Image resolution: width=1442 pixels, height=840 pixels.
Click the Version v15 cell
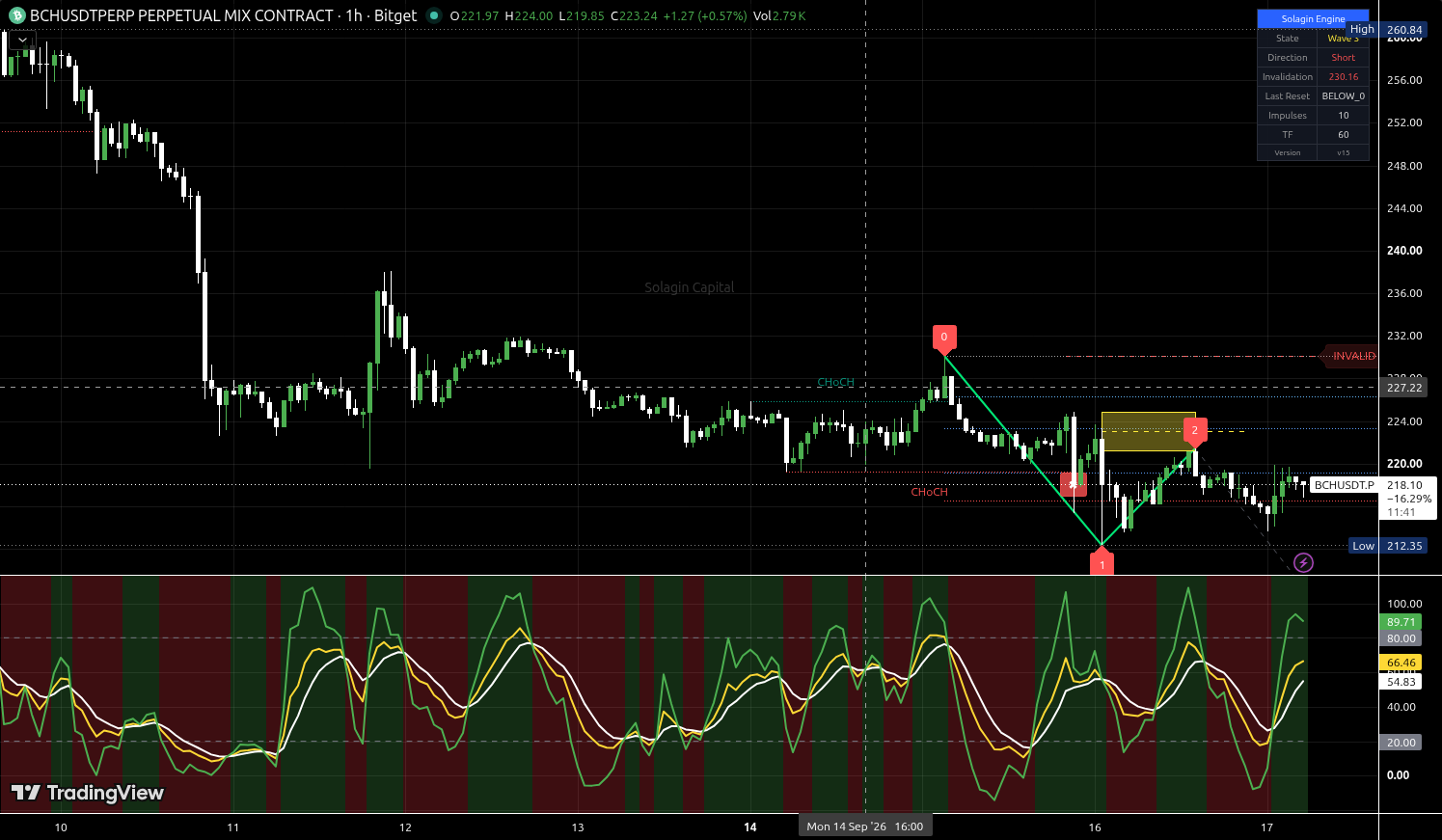click(1343, 152)
